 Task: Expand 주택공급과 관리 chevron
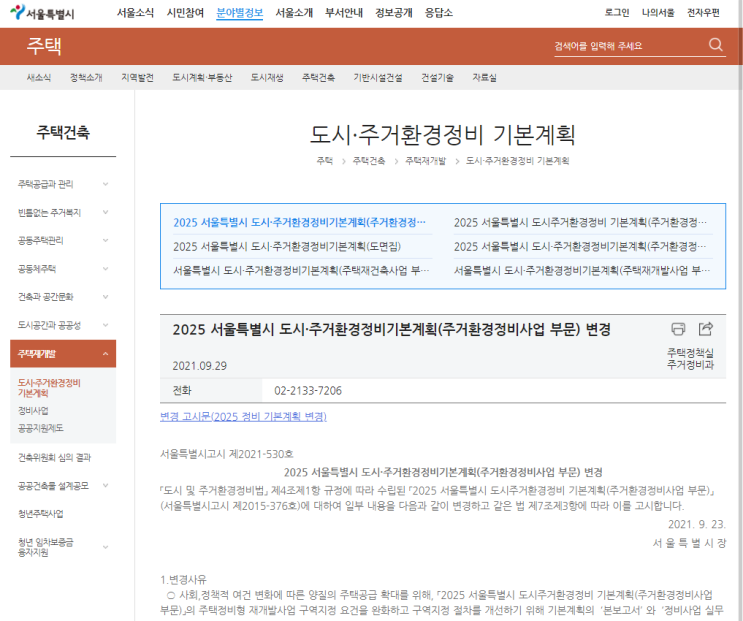click(x=106, y=184)
